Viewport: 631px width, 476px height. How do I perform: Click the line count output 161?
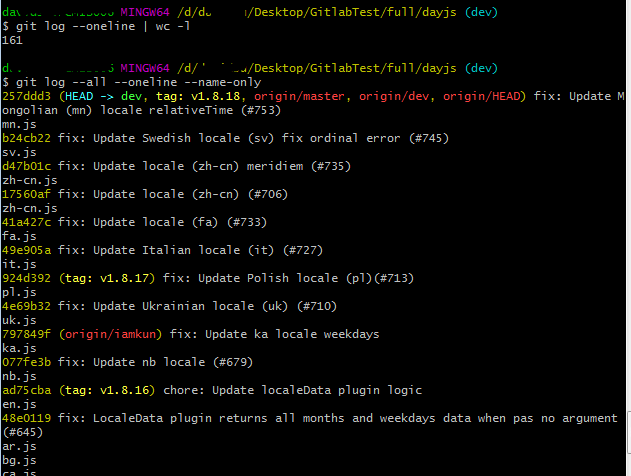point(13,39)
